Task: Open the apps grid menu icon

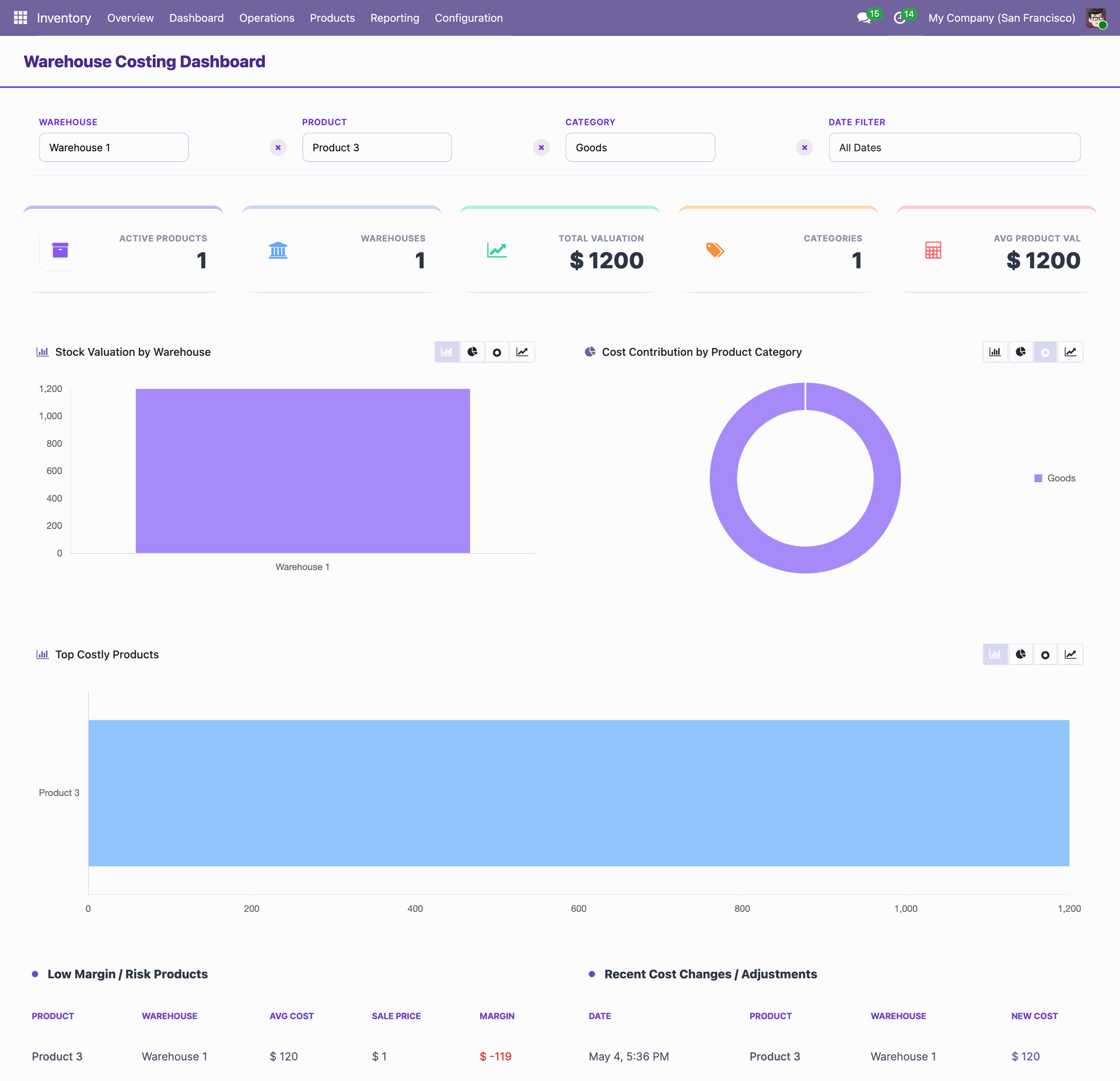Action: (x=20, y=18)
